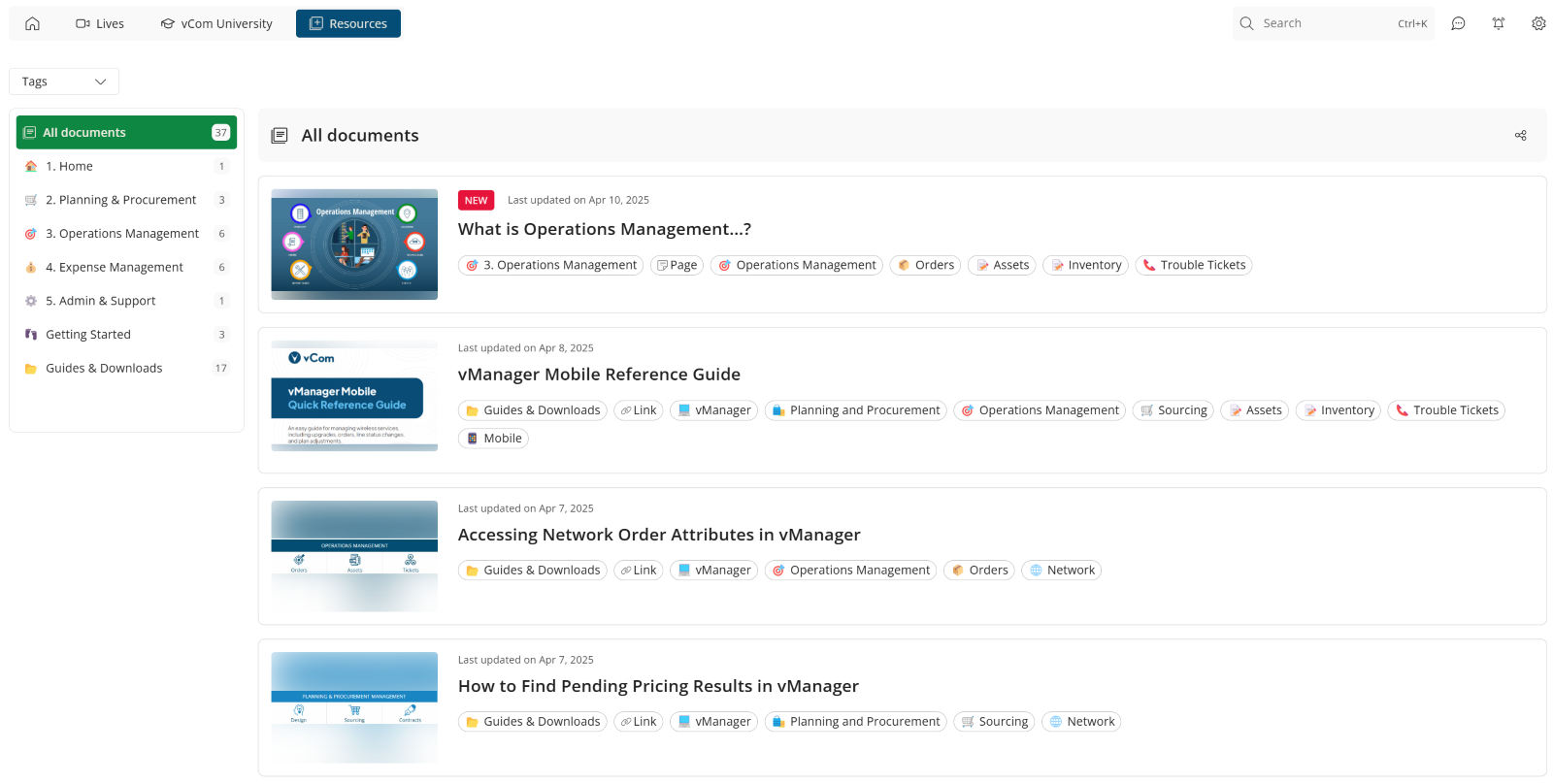Open the Lives tab
Image resolution: width=1553 pixels, height=784 pixels.
click(100, 23)
